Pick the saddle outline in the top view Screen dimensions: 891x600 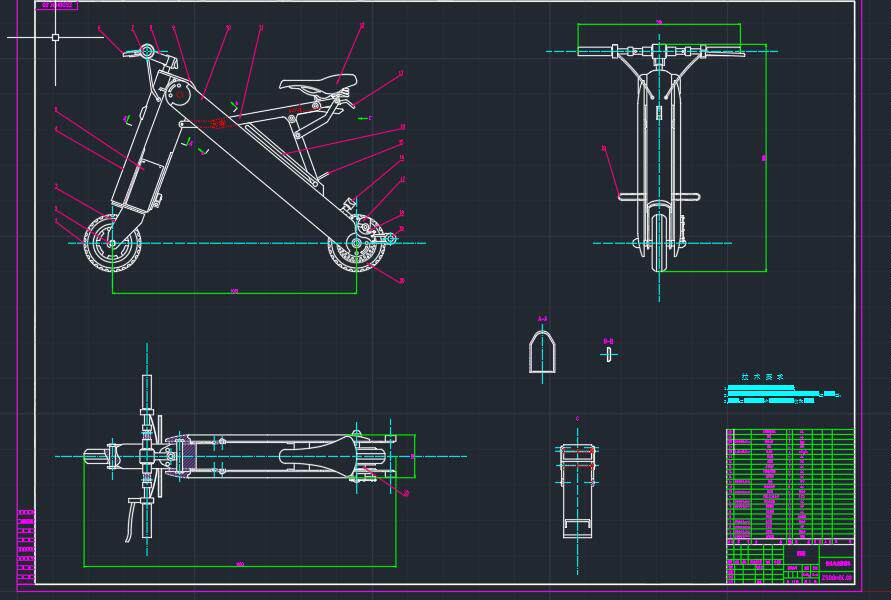click(318, 456)
